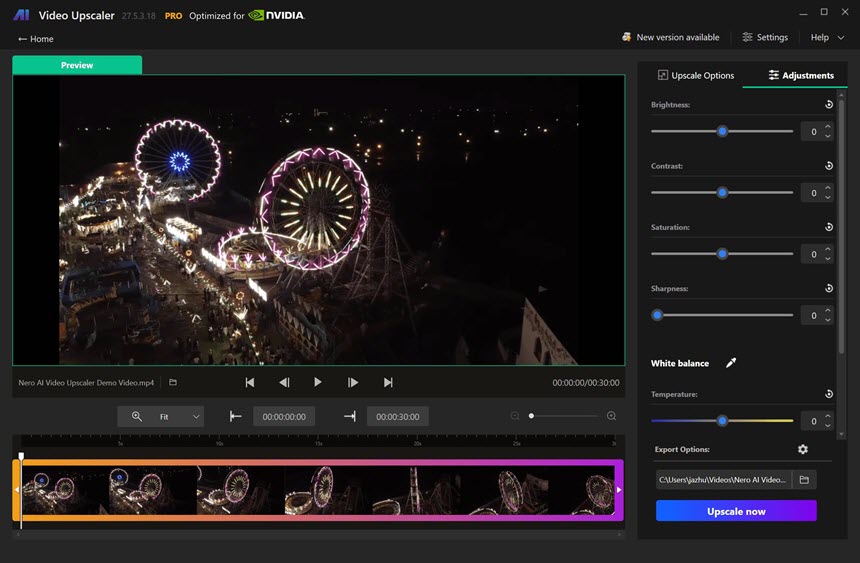Viewport: 860px width, 563px height.
Task: Click the Sharpness value field
Action: (812, 316)
